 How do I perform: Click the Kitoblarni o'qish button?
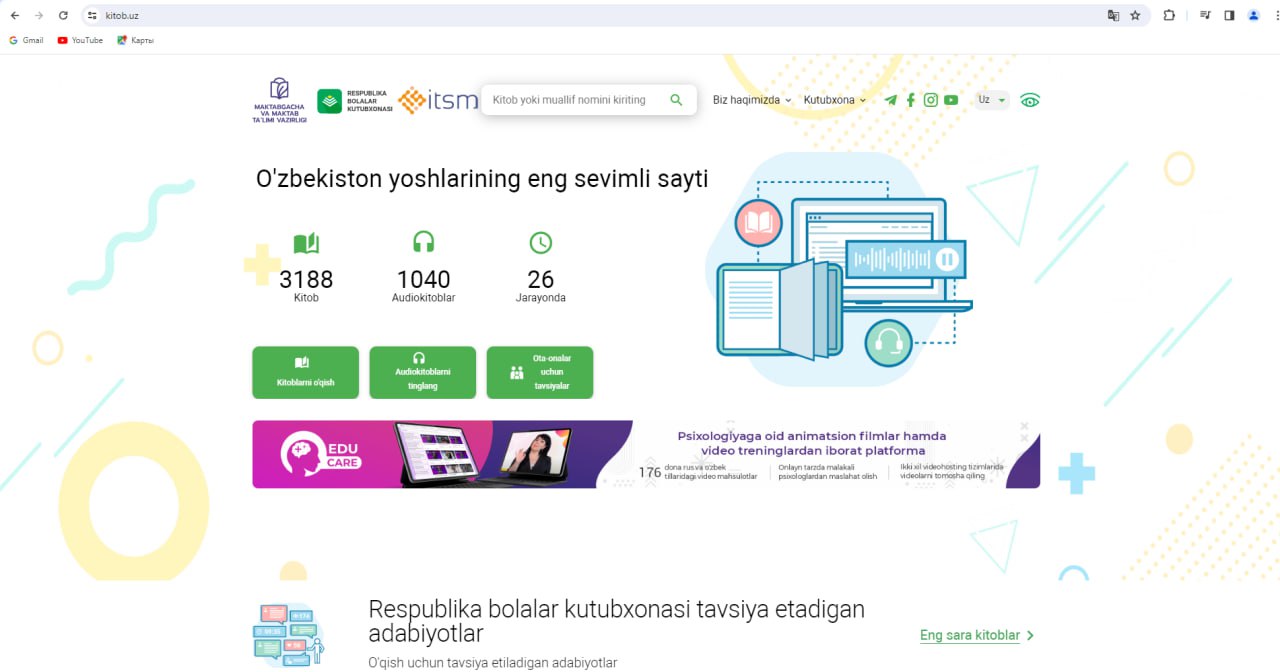[x=305, y=373]
